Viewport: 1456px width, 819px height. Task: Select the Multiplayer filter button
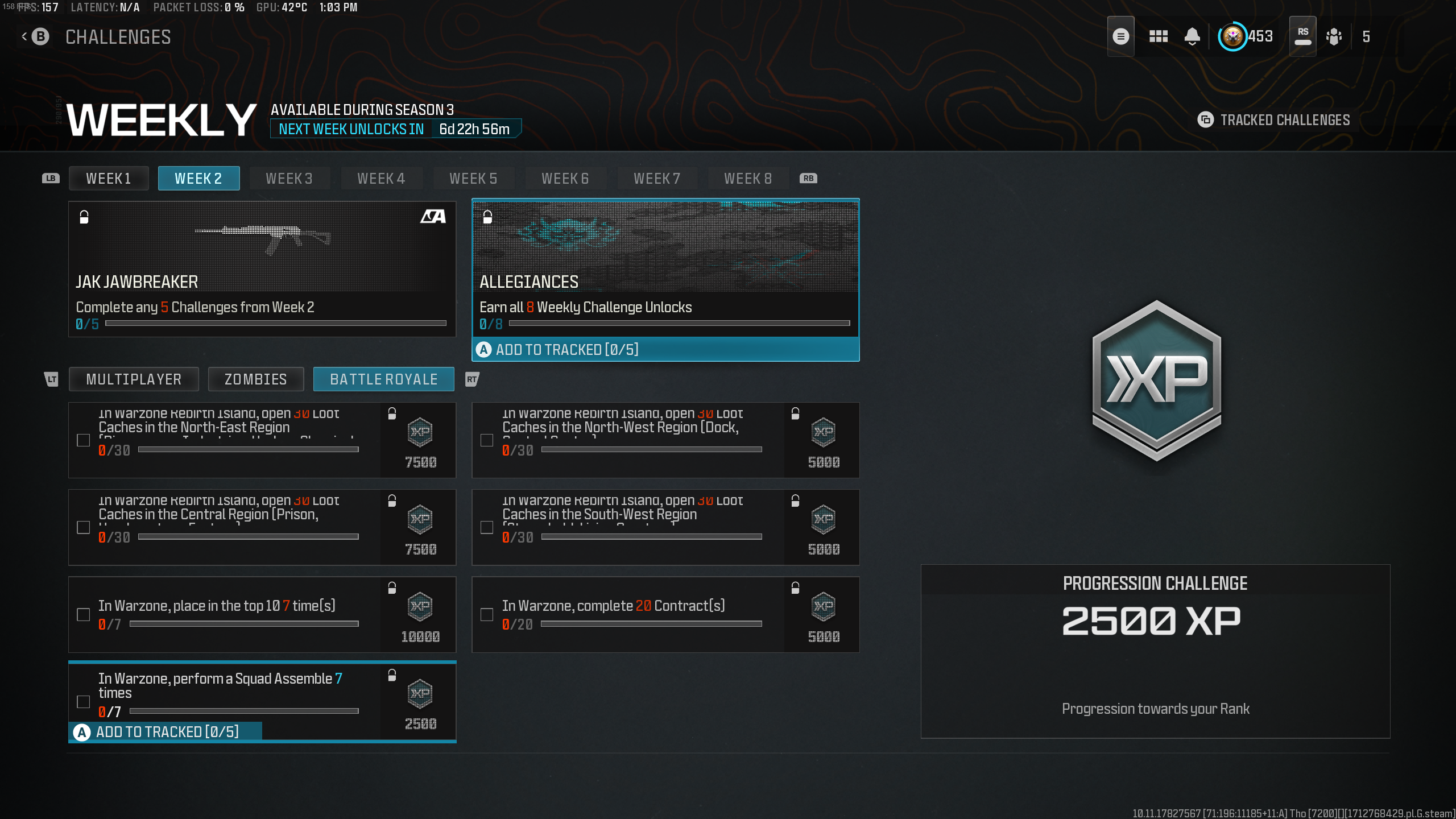[x=133, y=379]
